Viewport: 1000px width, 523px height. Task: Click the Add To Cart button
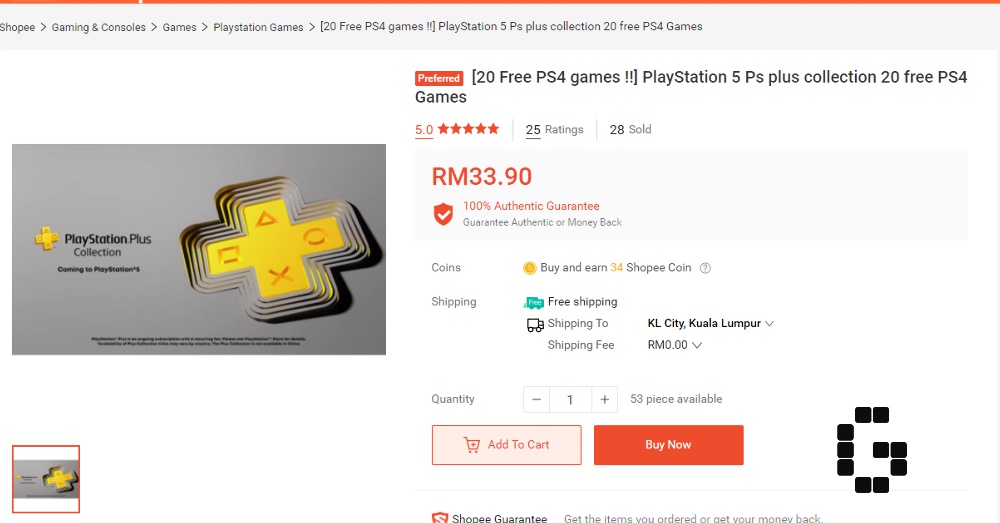(506, 445)
